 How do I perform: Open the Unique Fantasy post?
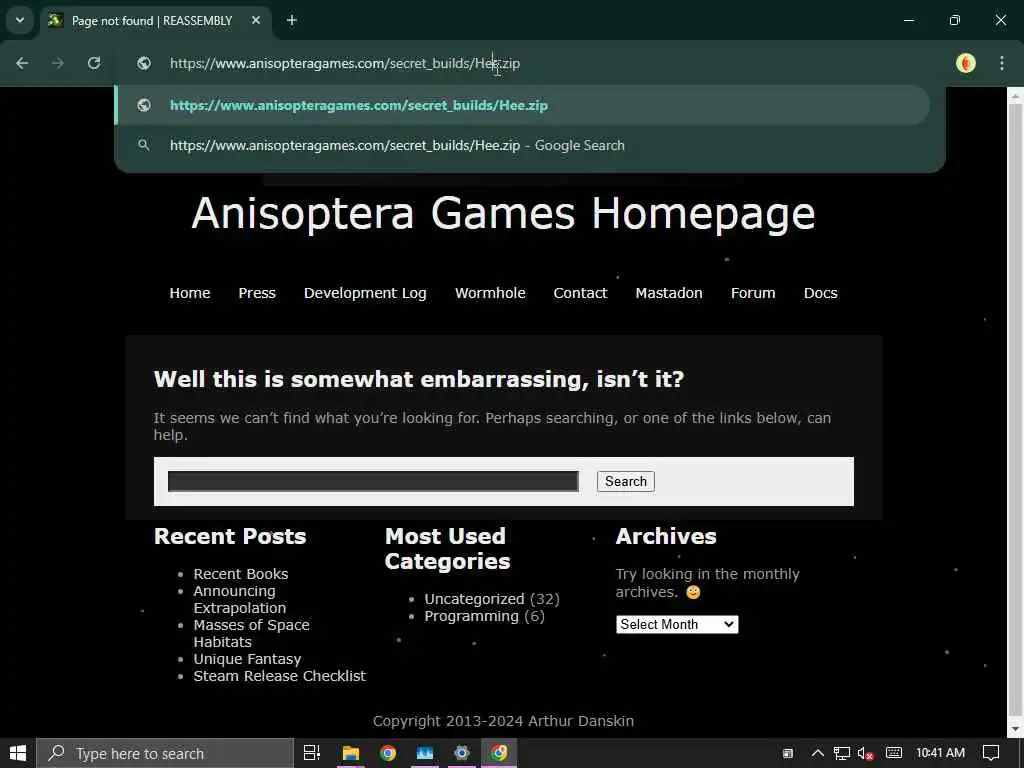(247, 659)
